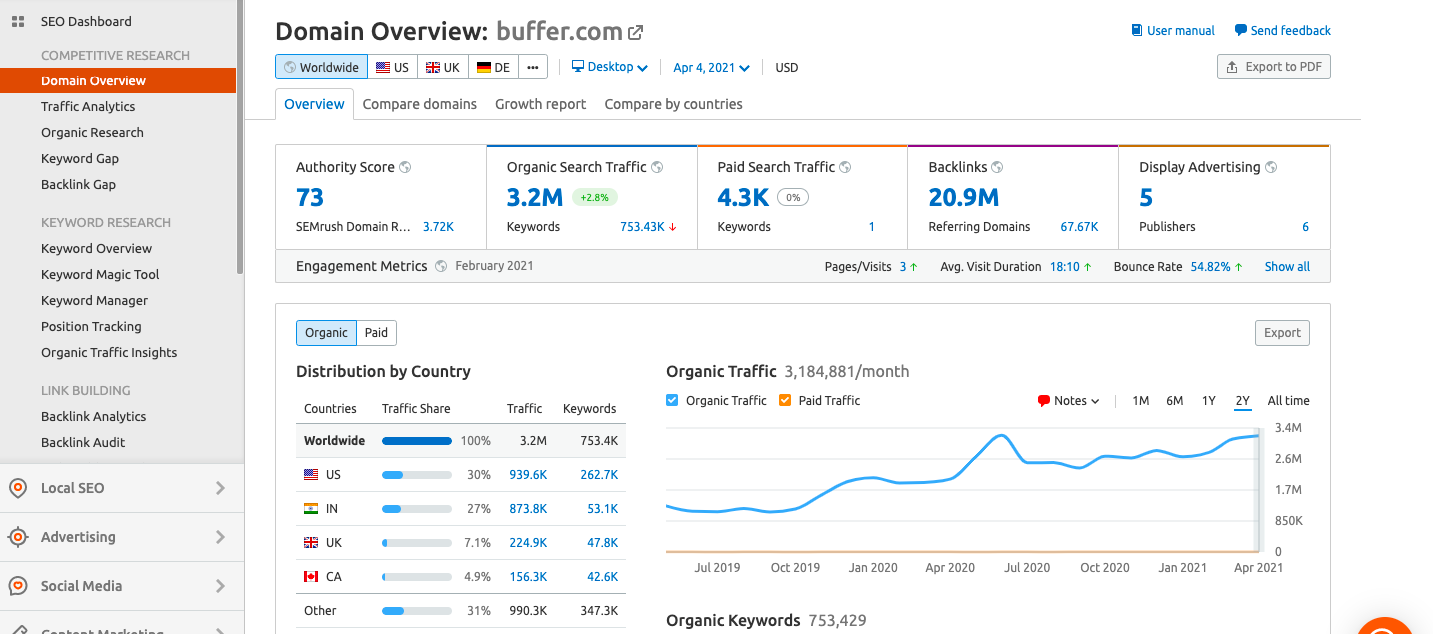Switch to Growth report tab

point(541,104)
